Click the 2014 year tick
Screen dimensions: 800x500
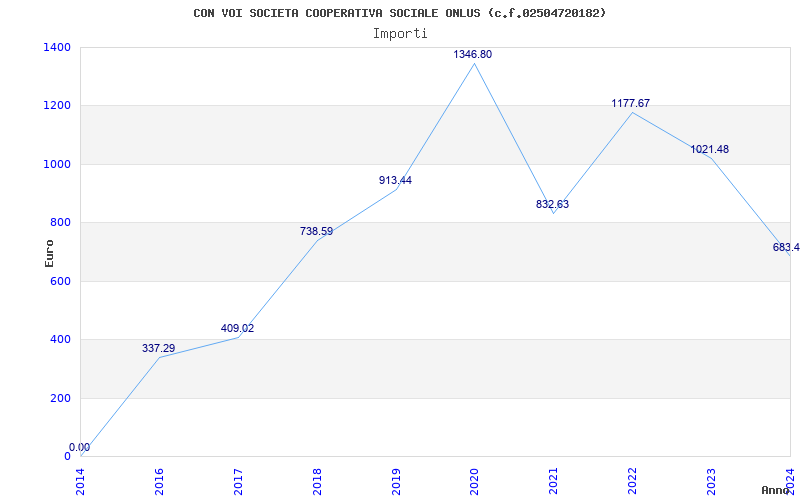coord(81,481)
